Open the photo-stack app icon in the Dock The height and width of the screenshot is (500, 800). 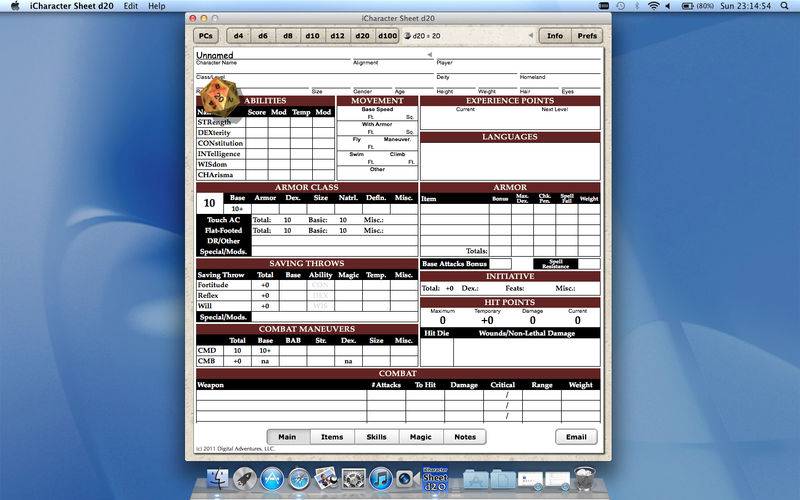[x=326, y=479]
